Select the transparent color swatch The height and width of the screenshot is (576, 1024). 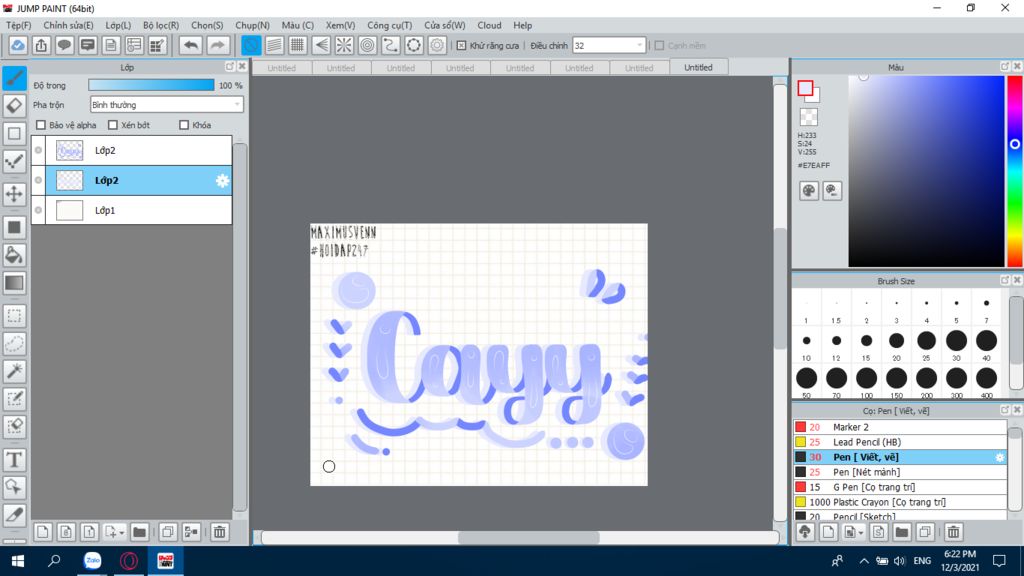point(808,117)
